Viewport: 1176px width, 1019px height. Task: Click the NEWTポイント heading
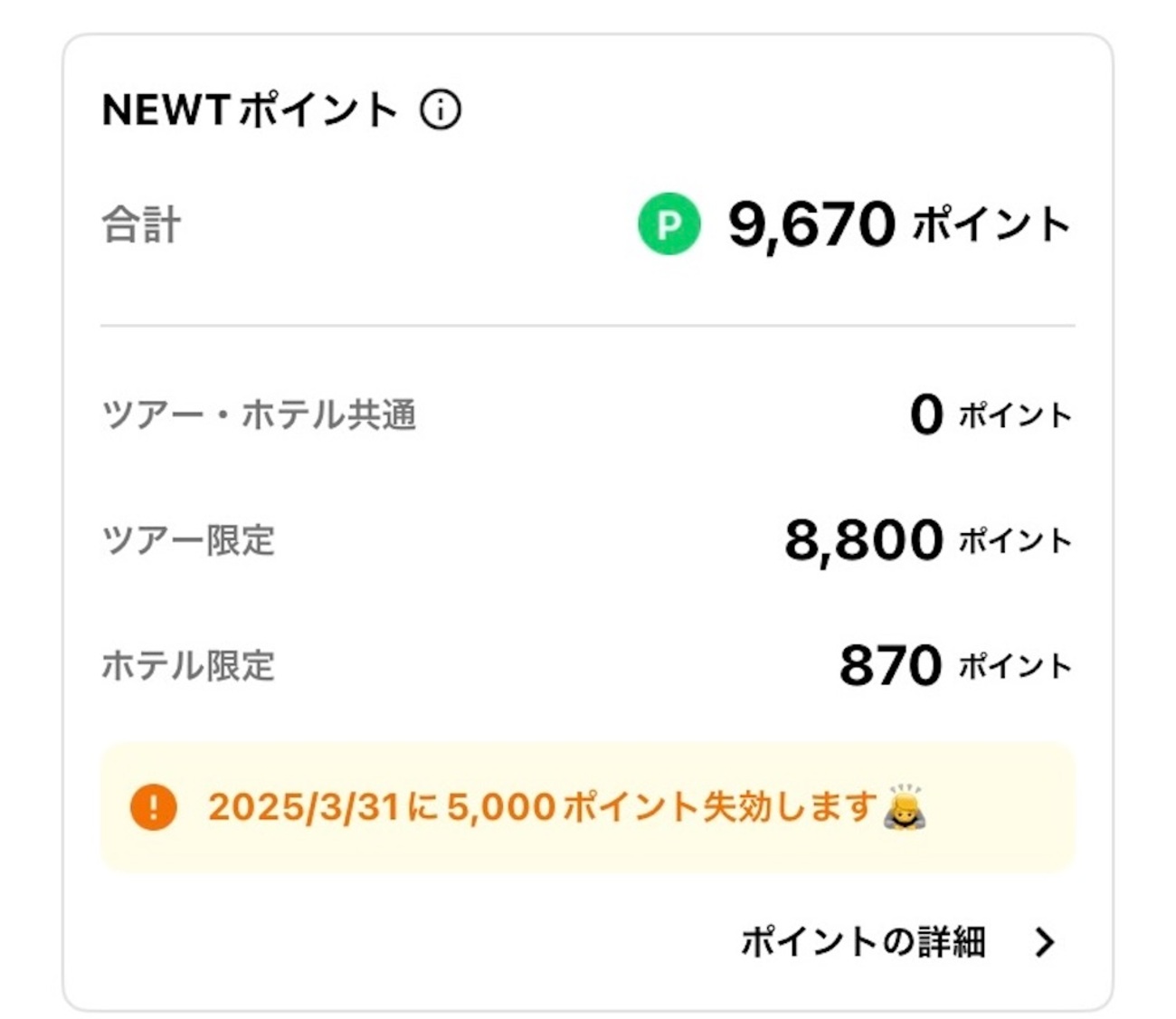click(x=250, y=110)
